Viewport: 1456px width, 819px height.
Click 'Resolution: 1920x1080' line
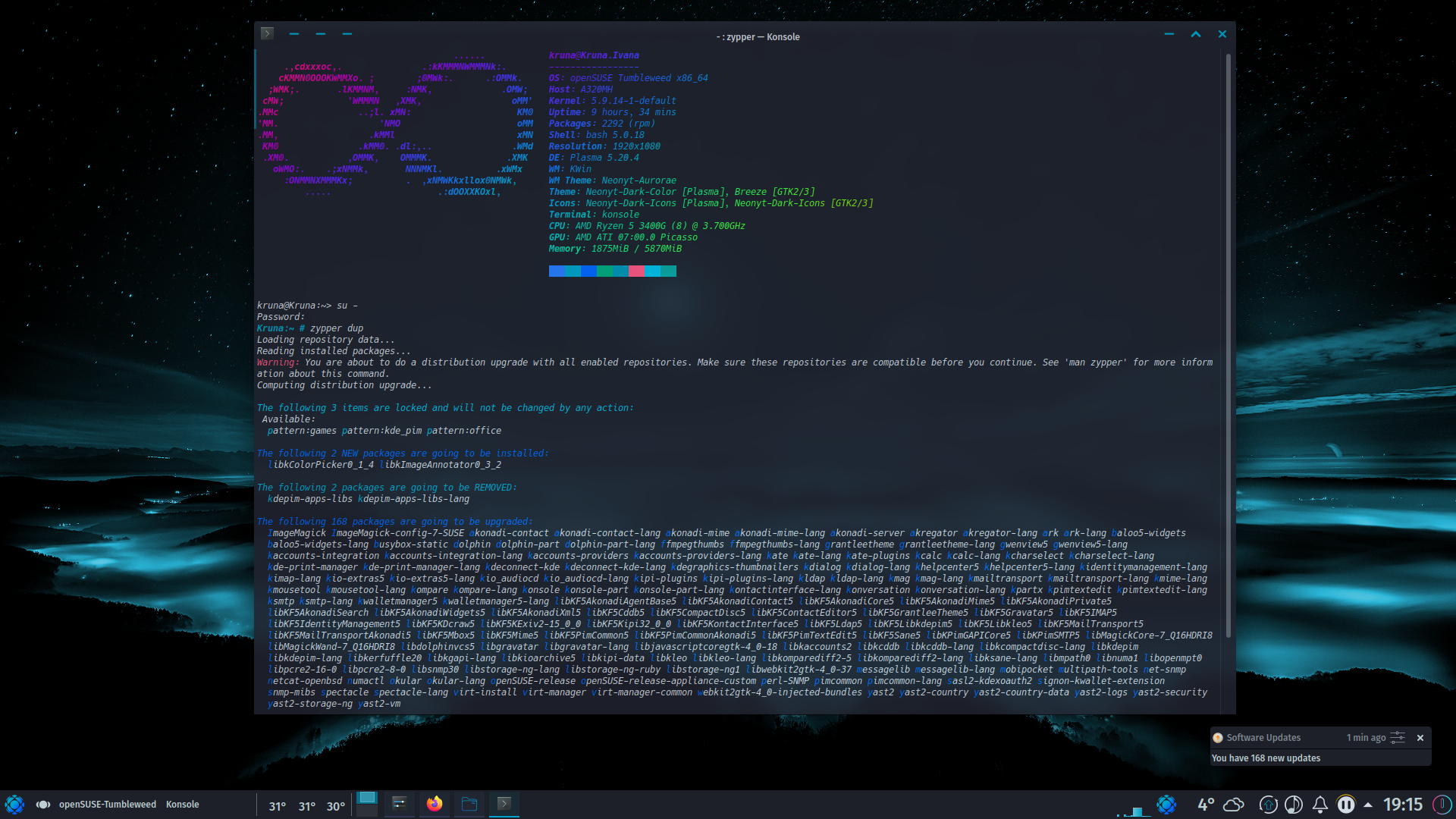pyautogui.click(x=604, y=146)
